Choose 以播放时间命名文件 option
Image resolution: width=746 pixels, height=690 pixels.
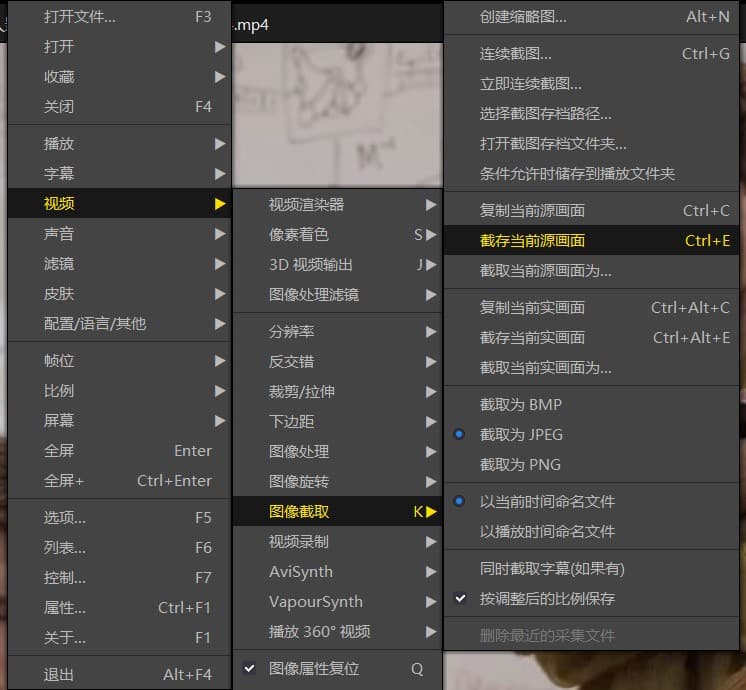pyautogui.click(x=547, y=531)
